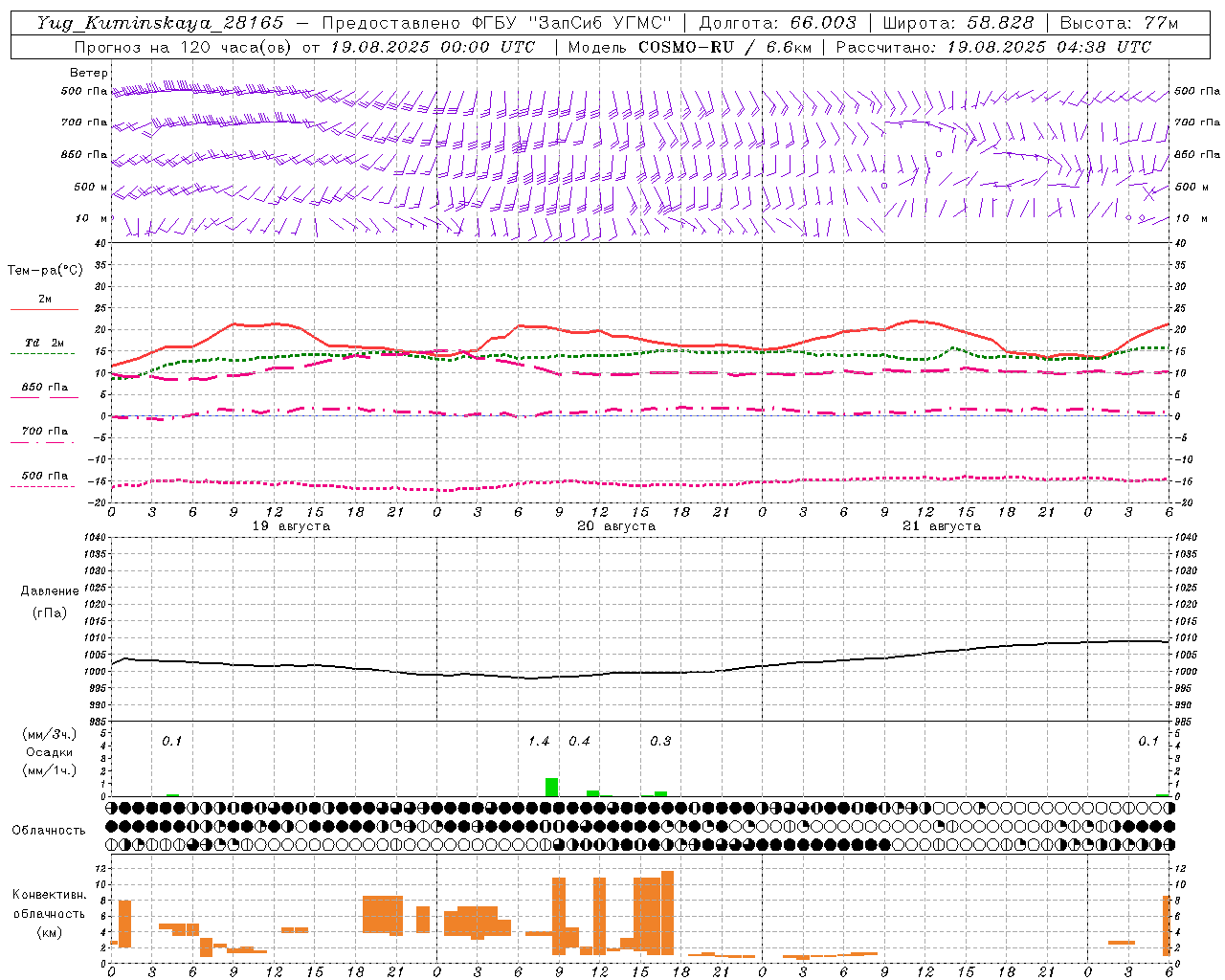The width and height of the screenshot is (1225, 980).
Task: Click the 19 августа date label
Action: (291, 526)
